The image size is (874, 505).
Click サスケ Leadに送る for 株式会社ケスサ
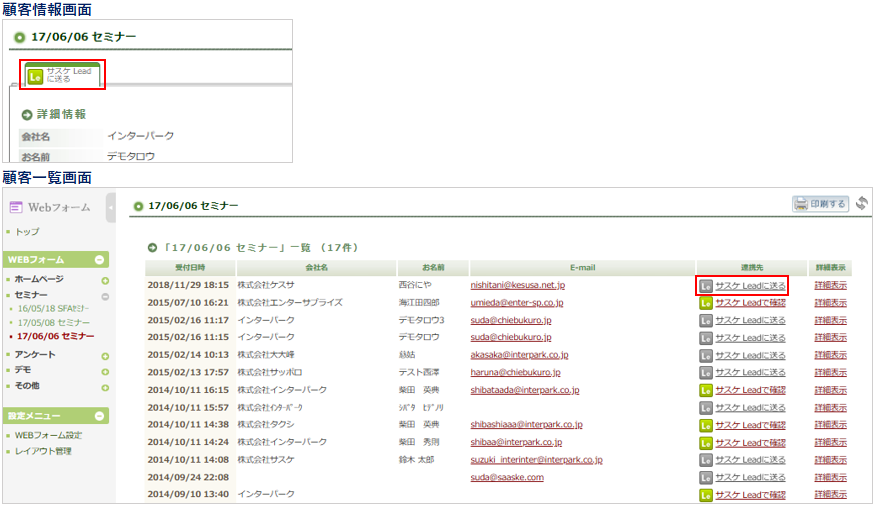[x=750, y=286]
